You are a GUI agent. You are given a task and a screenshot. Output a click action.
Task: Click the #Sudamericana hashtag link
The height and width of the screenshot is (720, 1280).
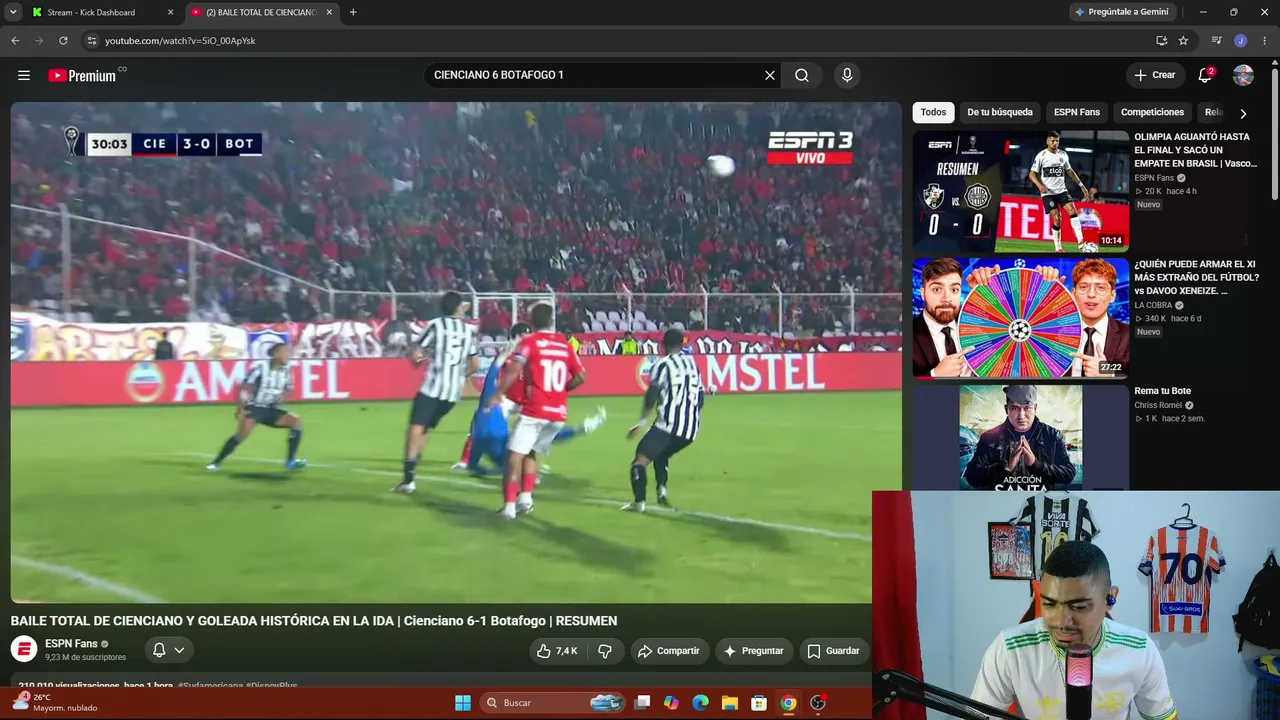pos(210,686)
